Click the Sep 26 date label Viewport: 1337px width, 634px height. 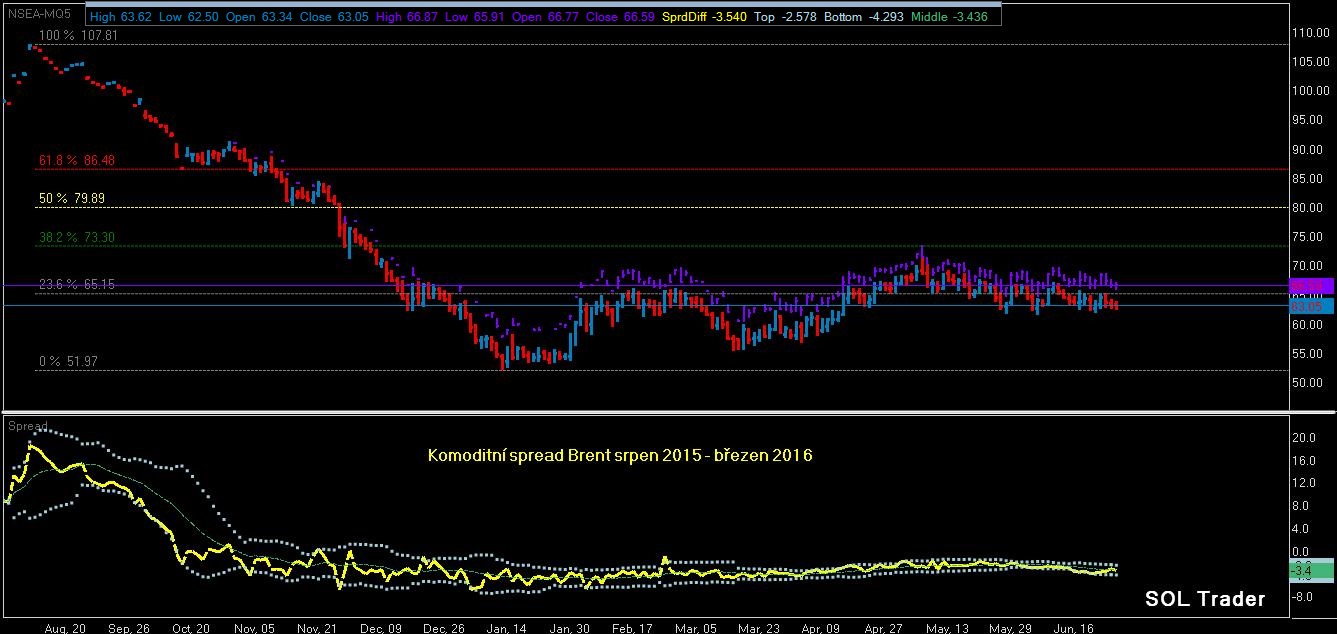click(x=127, y=629)
